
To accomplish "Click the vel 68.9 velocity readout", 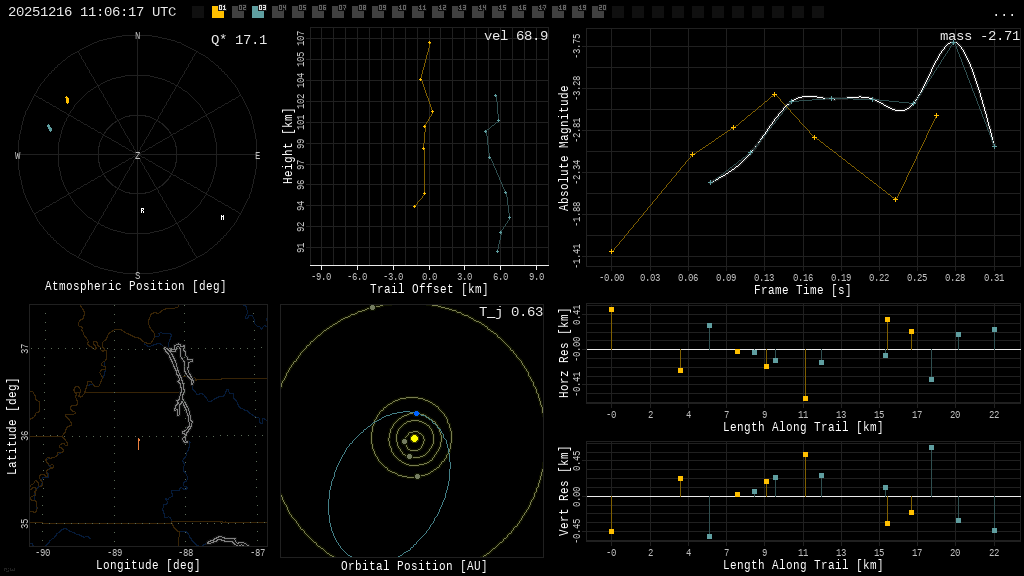I will (516, 36).
